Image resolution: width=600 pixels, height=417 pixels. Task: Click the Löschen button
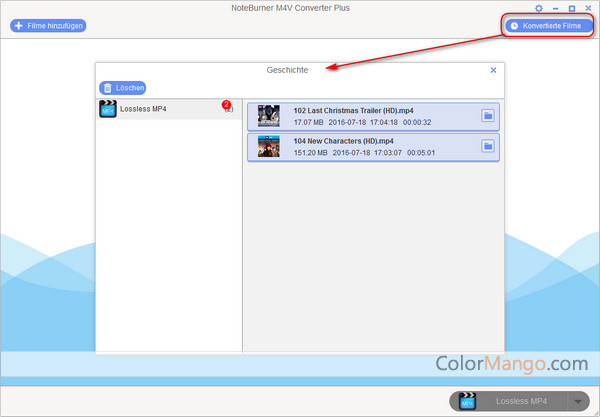tap(122, 88)
